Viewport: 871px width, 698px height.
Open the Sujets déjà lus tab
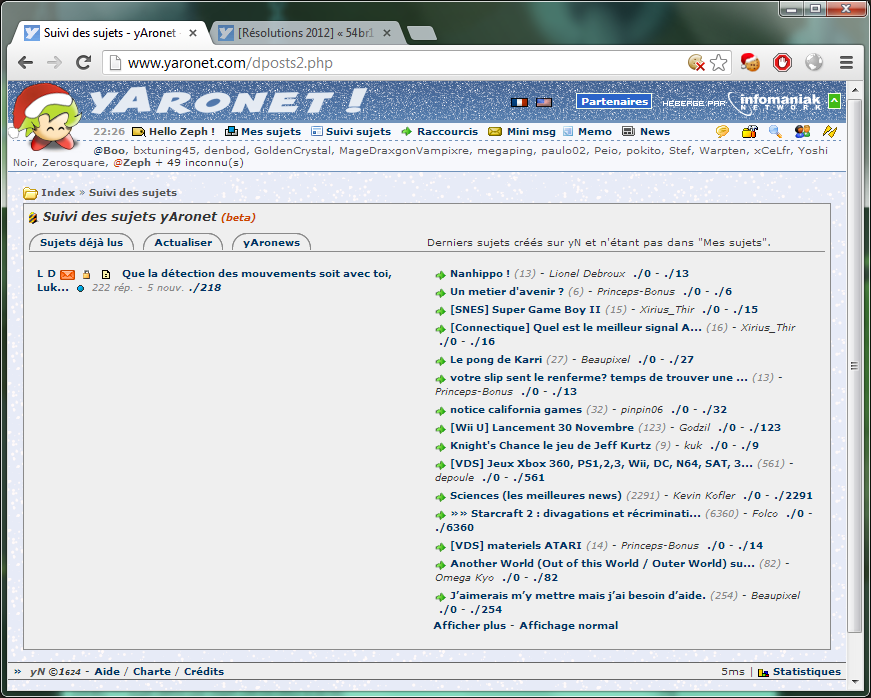click(x=81, y=242)
